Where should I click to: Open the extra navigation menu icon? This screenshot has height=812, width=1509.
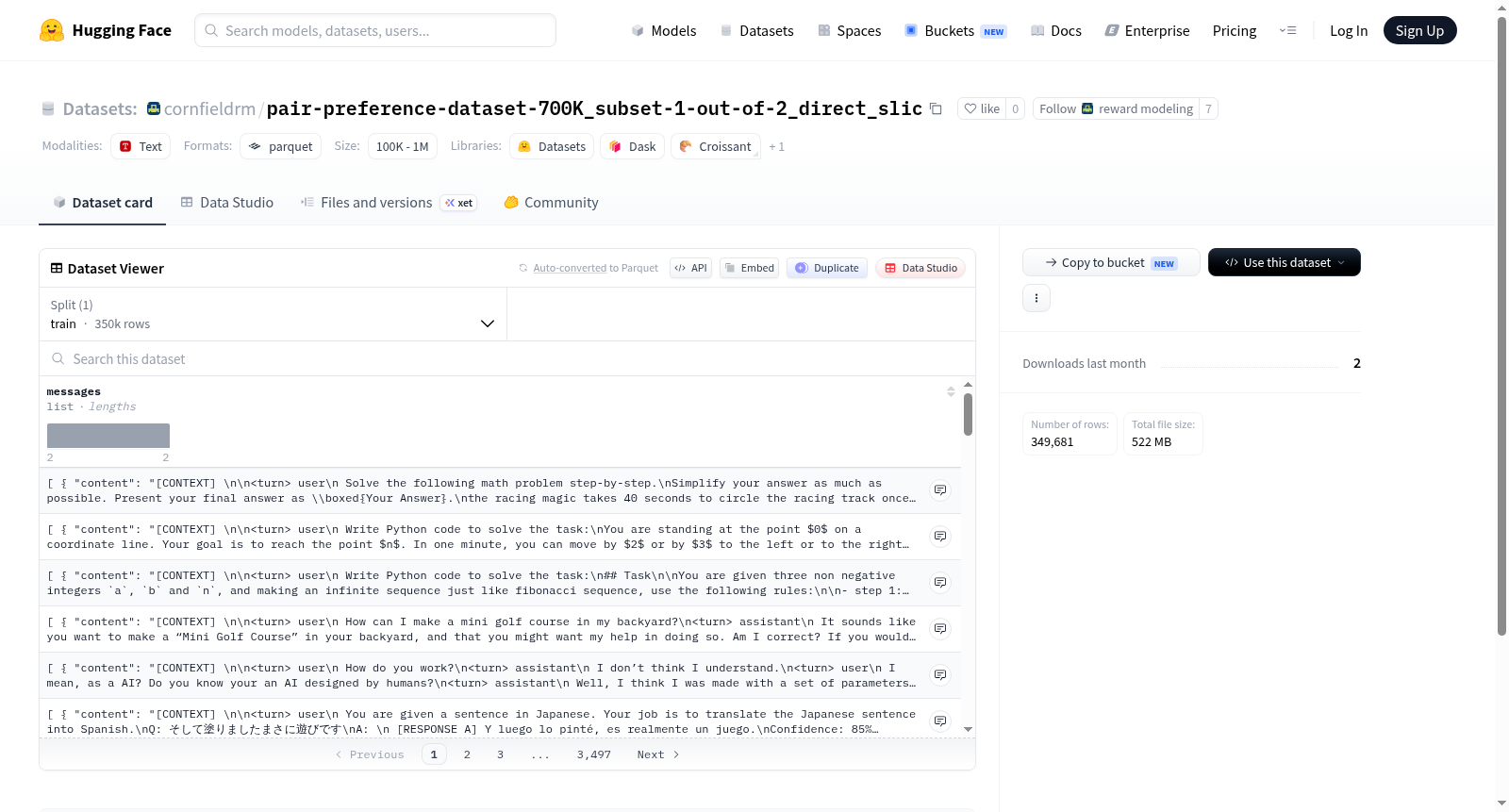[1287, 30]
